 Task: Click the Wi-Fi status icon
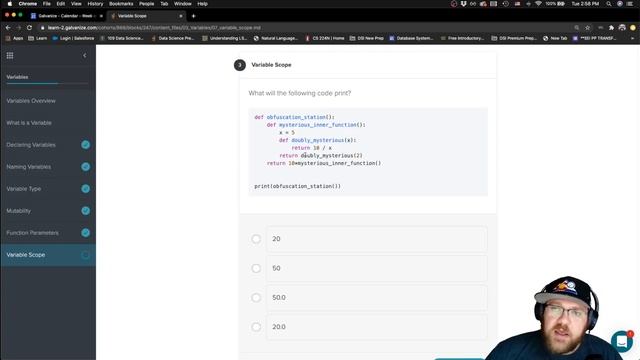pyautogui.click(x=538, y=4)
